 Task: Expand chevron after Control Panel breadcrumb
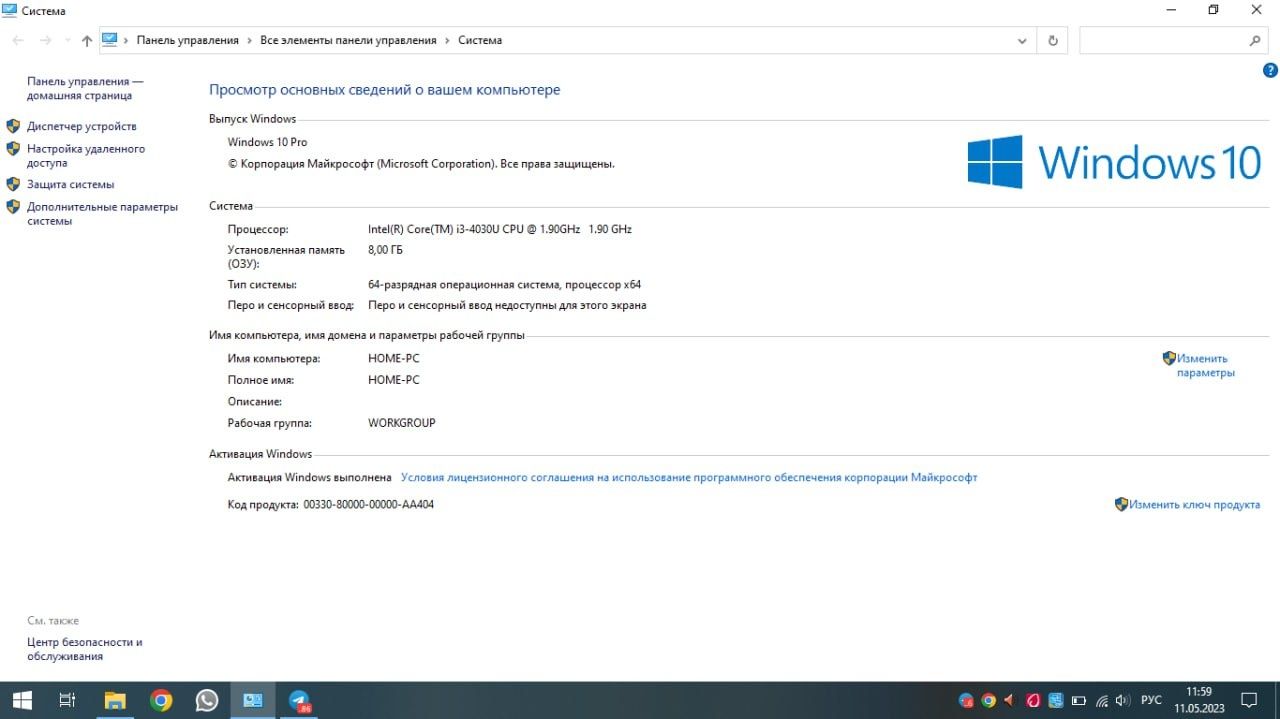tap(249, 41)
